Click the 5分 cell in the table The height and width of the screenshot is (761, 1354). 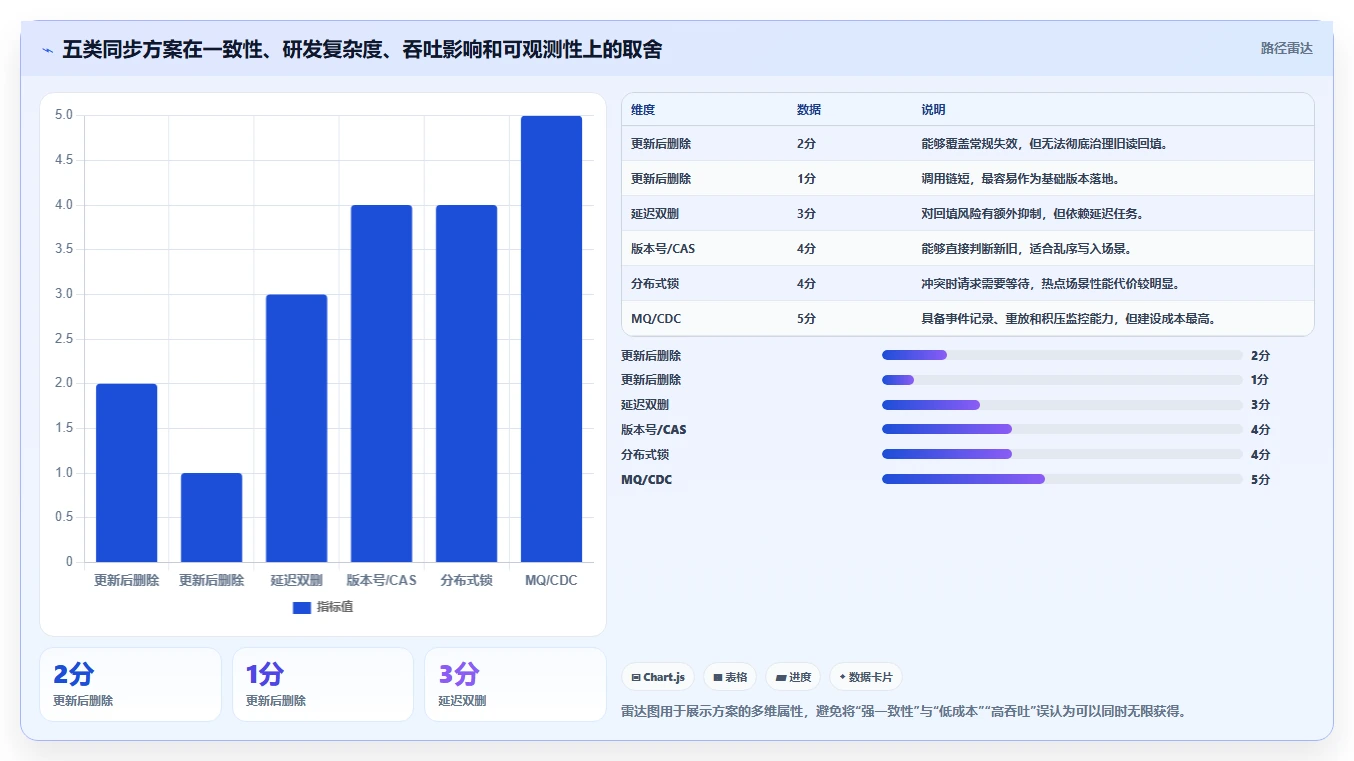(x=806, y=319)
